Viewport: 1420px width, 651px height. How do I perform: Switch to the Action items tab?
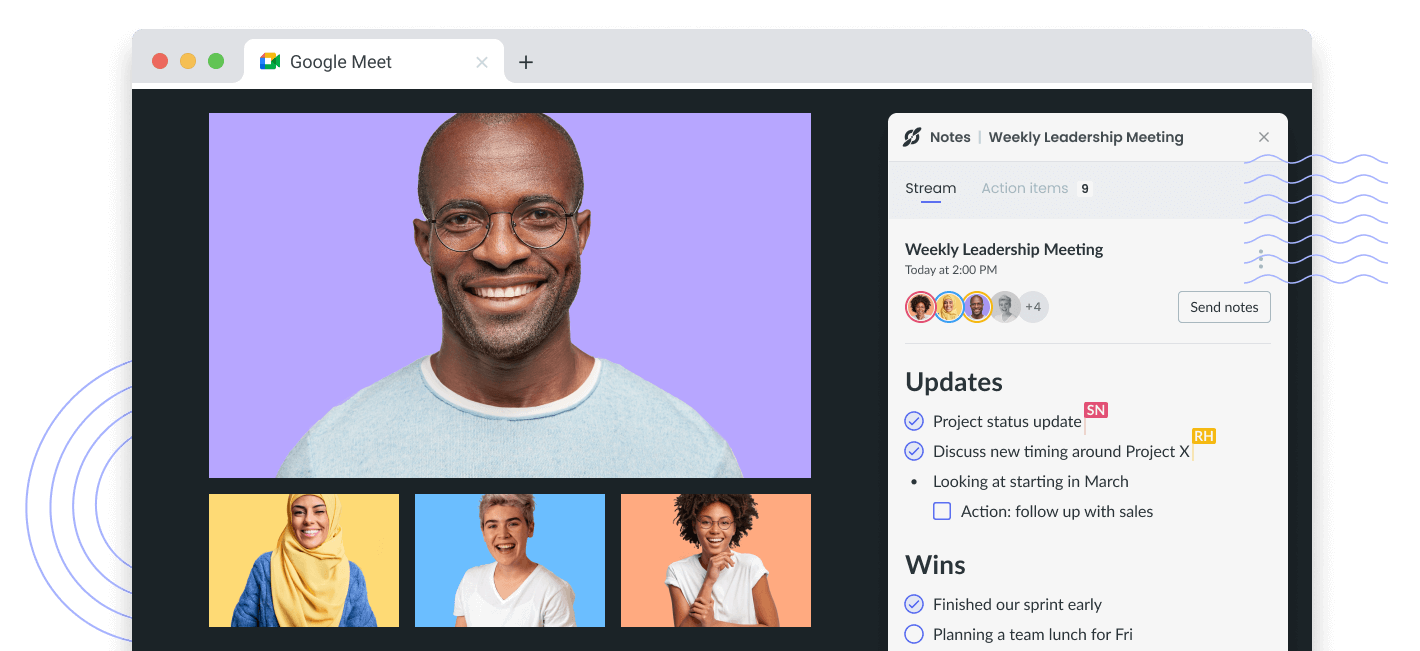1025,188
